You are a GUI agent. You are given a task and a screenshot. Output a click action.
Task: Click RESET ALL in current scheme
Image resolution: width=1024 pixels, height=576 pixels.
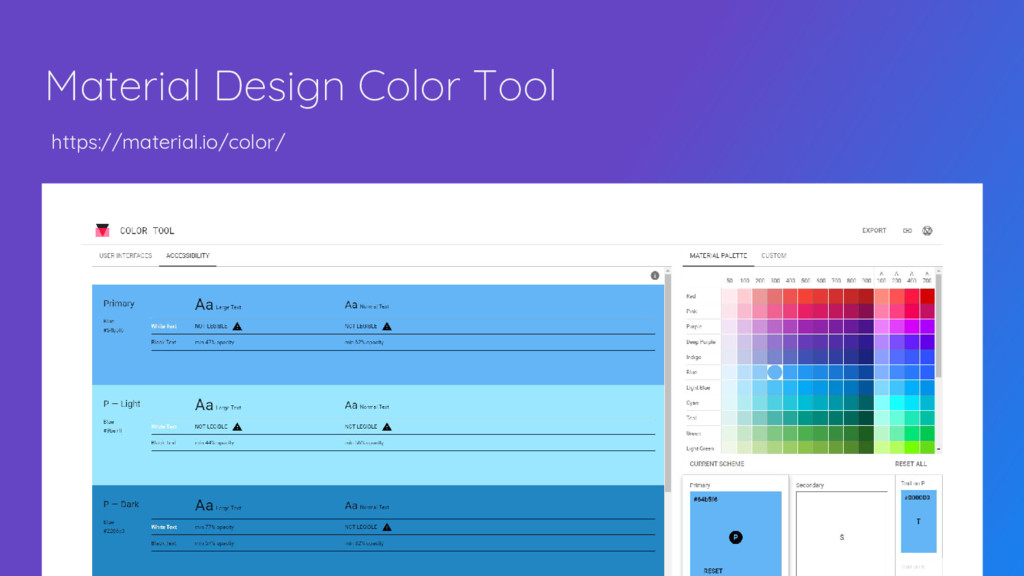tap(910, 464)
